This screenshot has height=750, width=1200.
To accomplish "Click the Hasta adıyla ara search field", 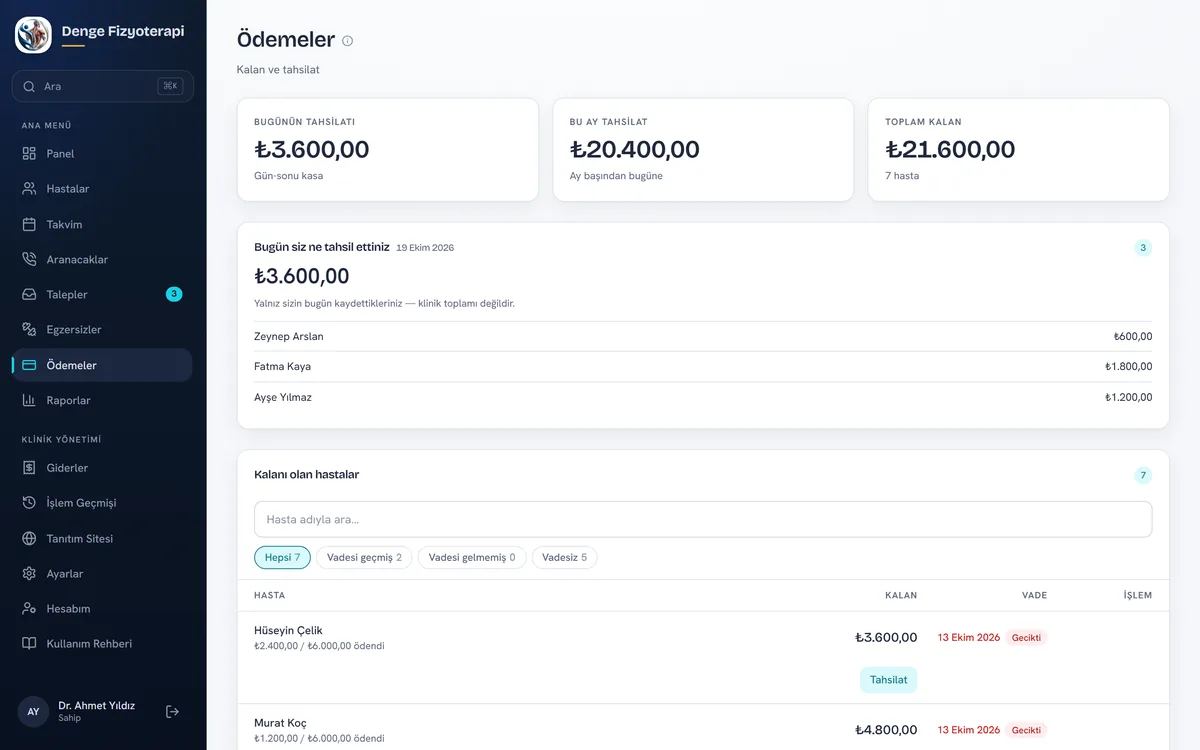I will coord(703,519).
